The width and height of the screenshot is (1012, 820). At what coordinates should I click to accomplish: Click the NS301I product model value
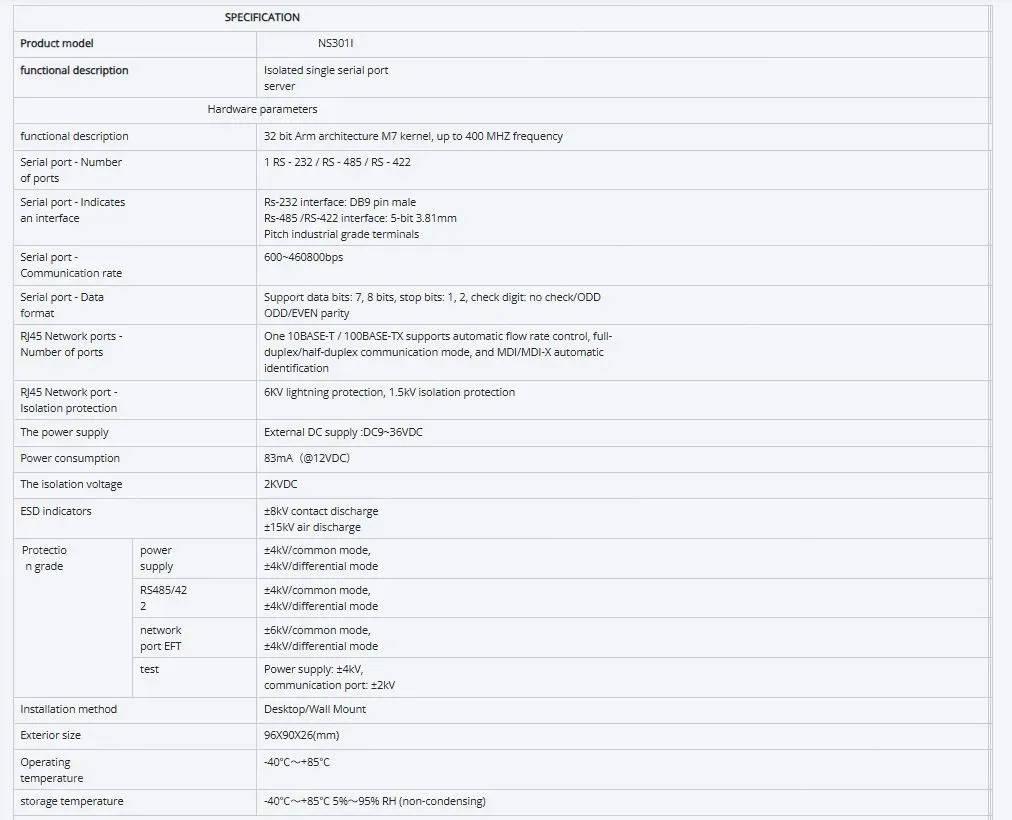click(336, 44)
